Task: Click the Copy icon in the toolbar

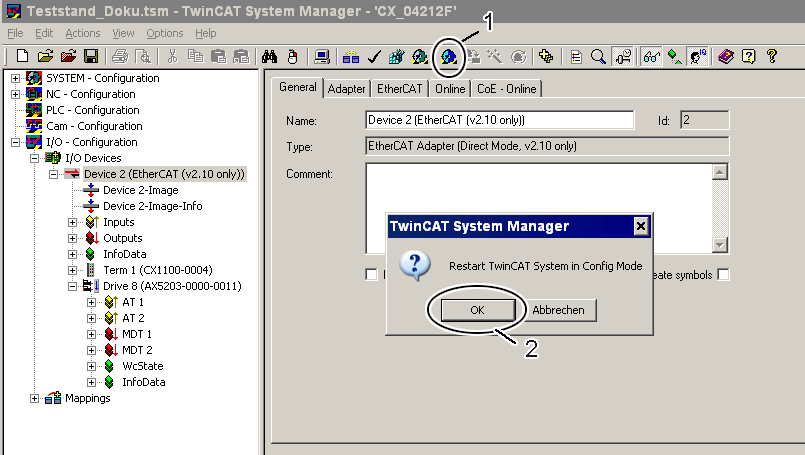Action: click(196, 56)
